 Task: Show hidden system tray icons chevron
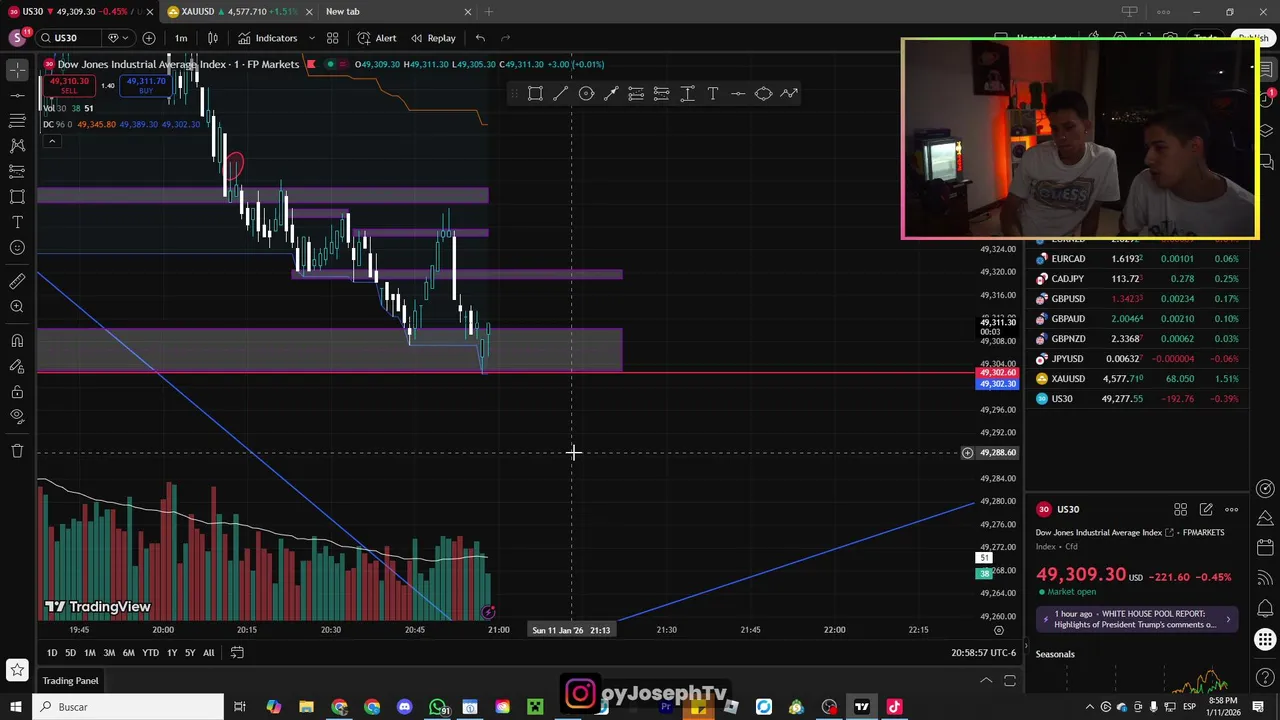click(1090, 707)
